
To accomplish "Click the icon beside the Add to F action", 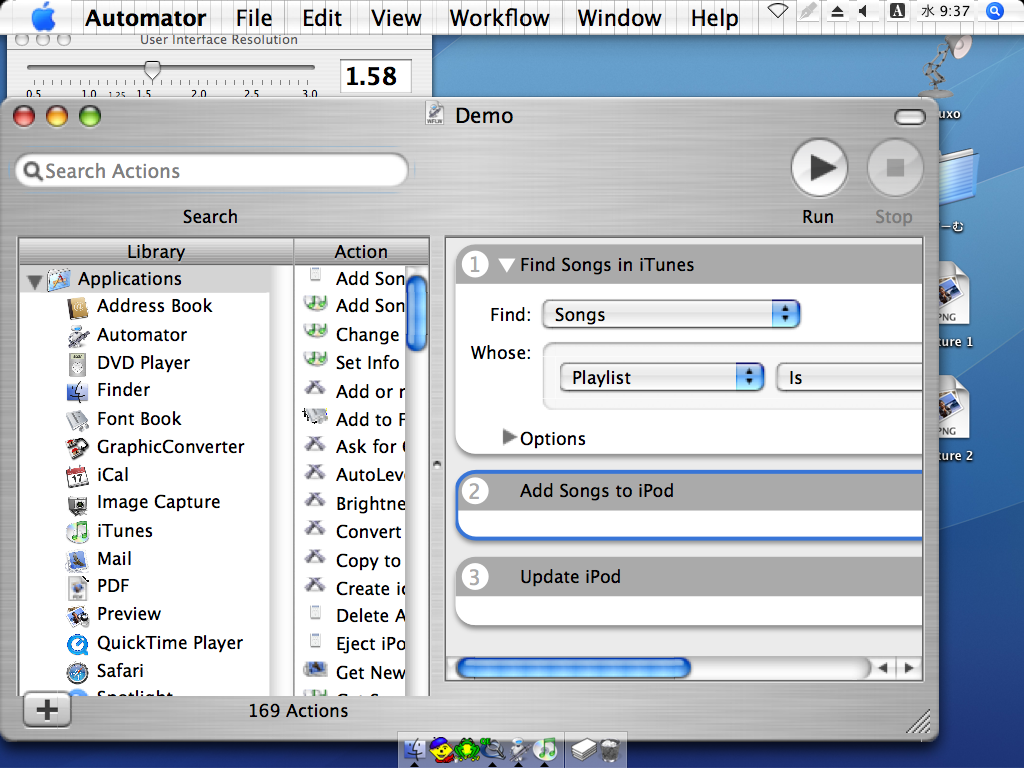I will 315,415.
